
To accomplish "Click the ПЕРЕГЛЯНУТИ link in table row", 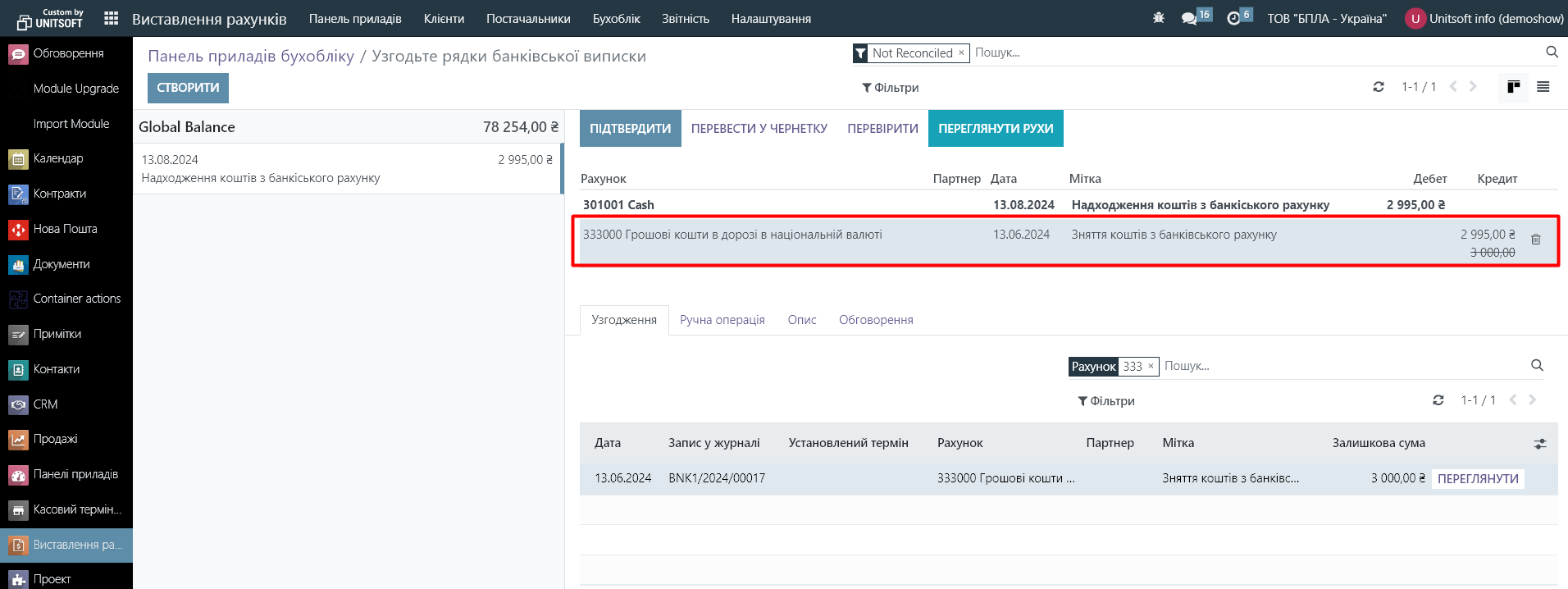I will coord(1478,479).
